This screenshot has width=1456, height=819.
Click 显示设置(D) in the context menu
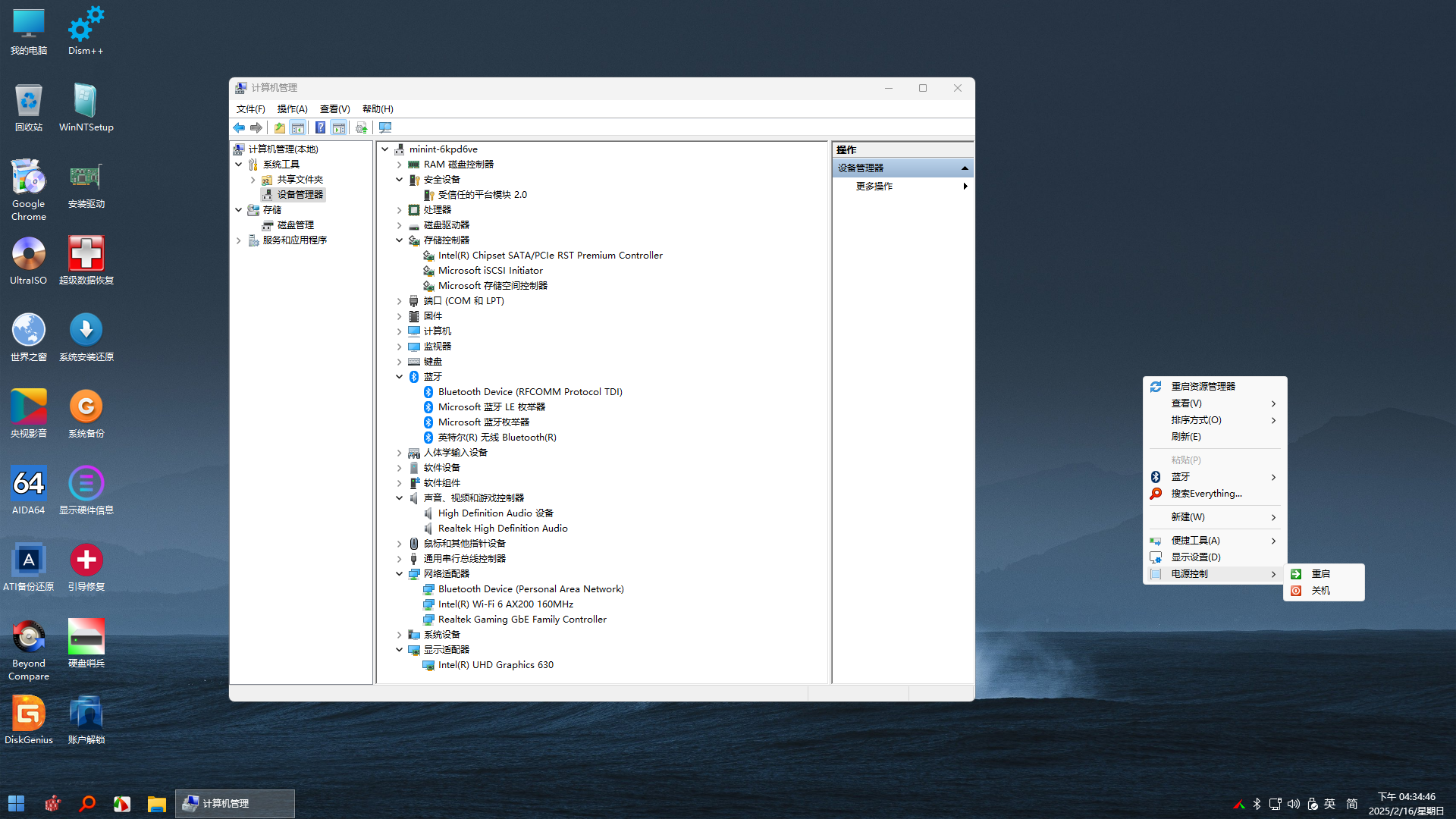pos(1215,557)
